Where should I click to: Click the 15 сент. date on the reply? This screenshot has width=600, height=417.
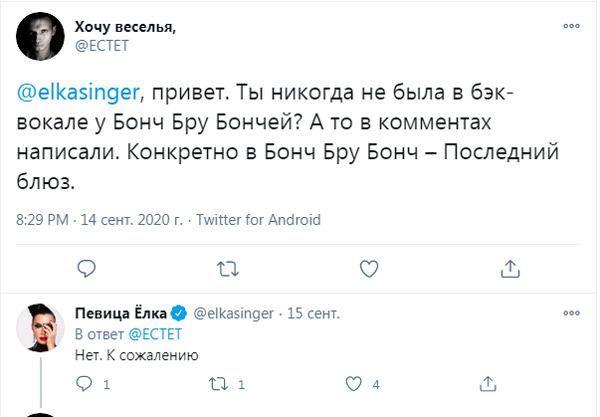pos(311,312)
